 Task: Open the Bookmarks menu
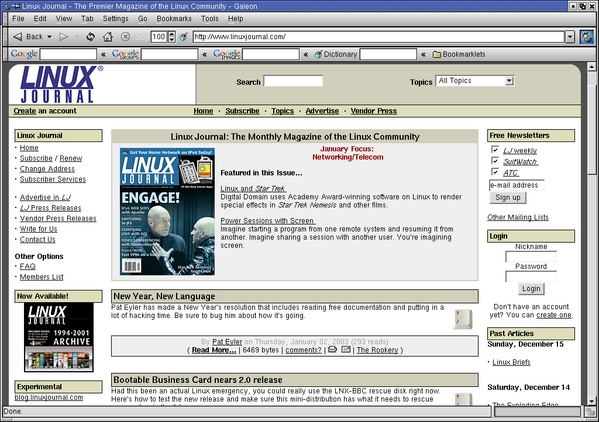(174, 18)
